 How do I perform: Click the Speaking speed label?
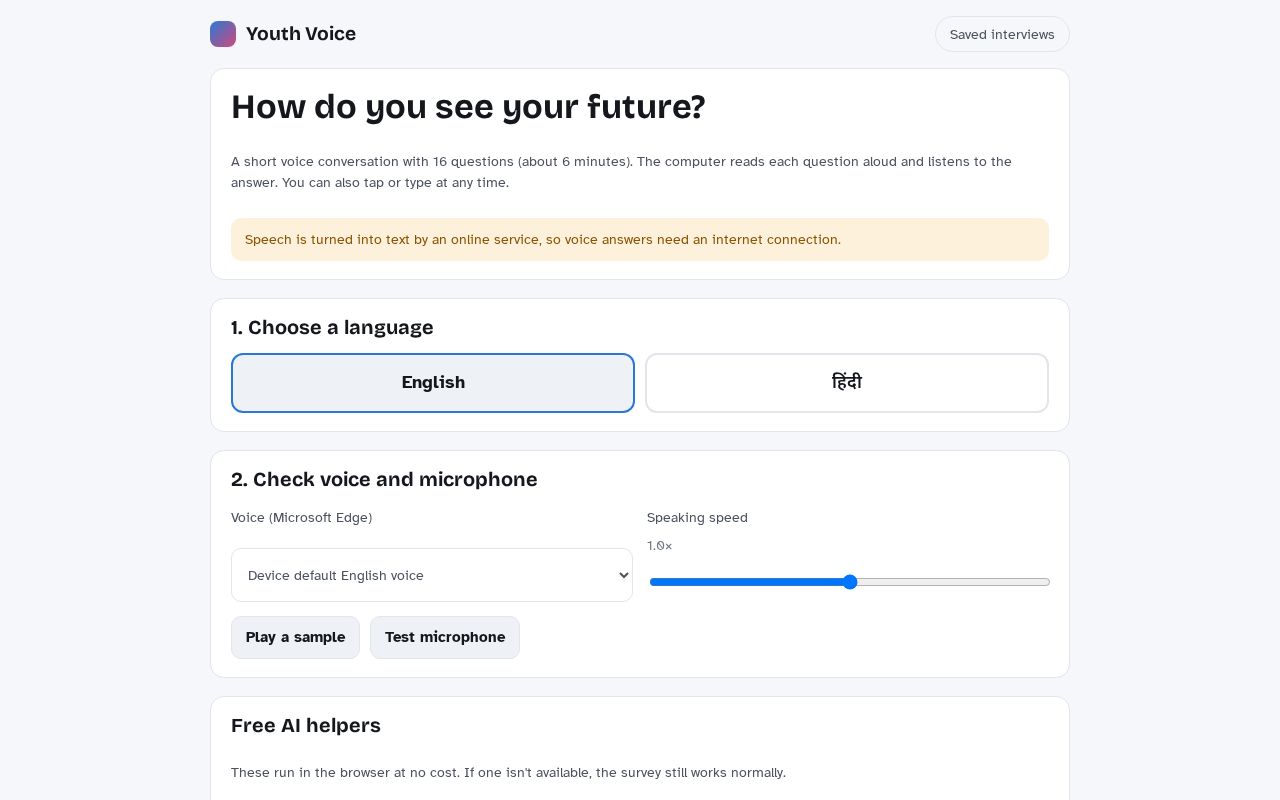tap(697, 518)
